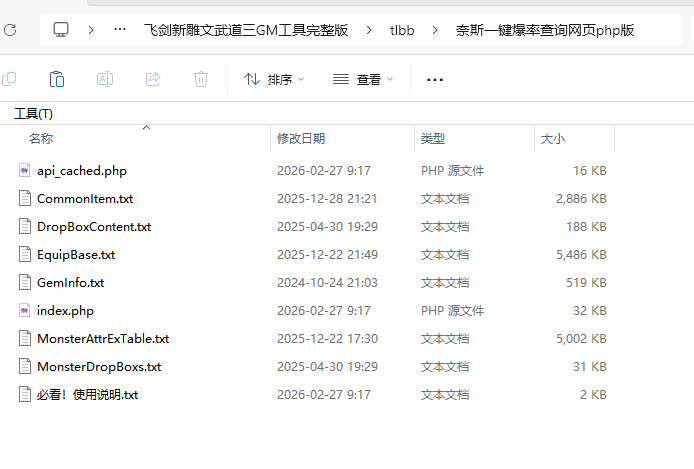Click the This PC monitor icon
This screenshot has width=694, height=469.
(x=62, y=30)
